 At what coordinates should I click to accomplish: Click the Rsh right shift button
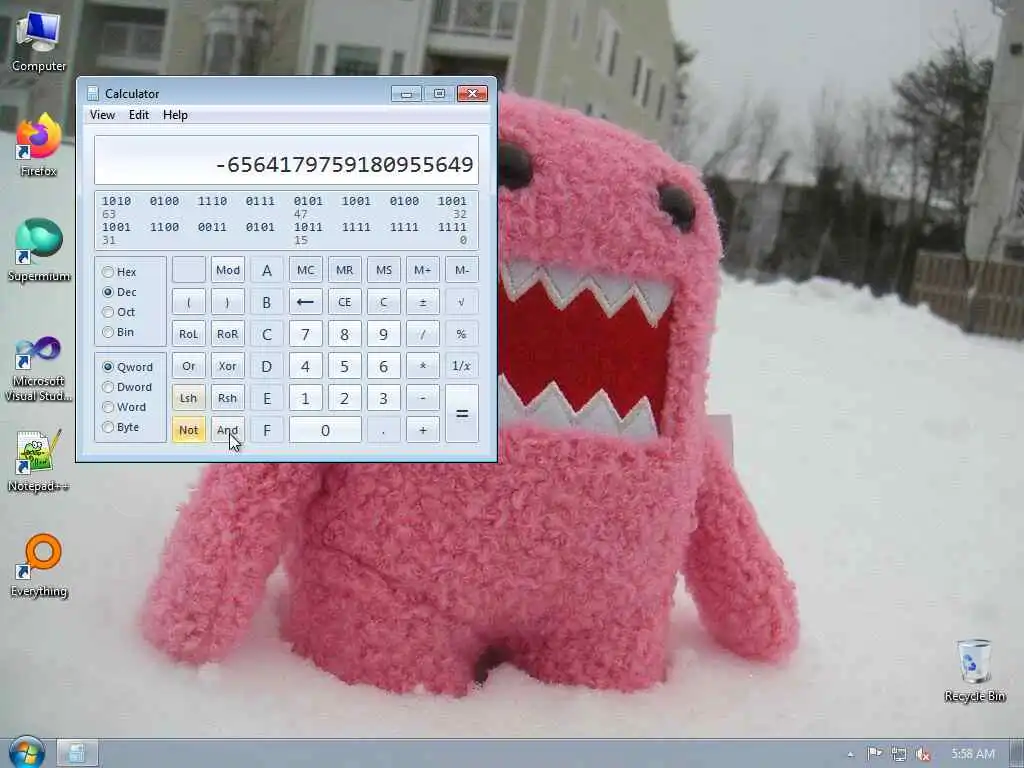227,398
